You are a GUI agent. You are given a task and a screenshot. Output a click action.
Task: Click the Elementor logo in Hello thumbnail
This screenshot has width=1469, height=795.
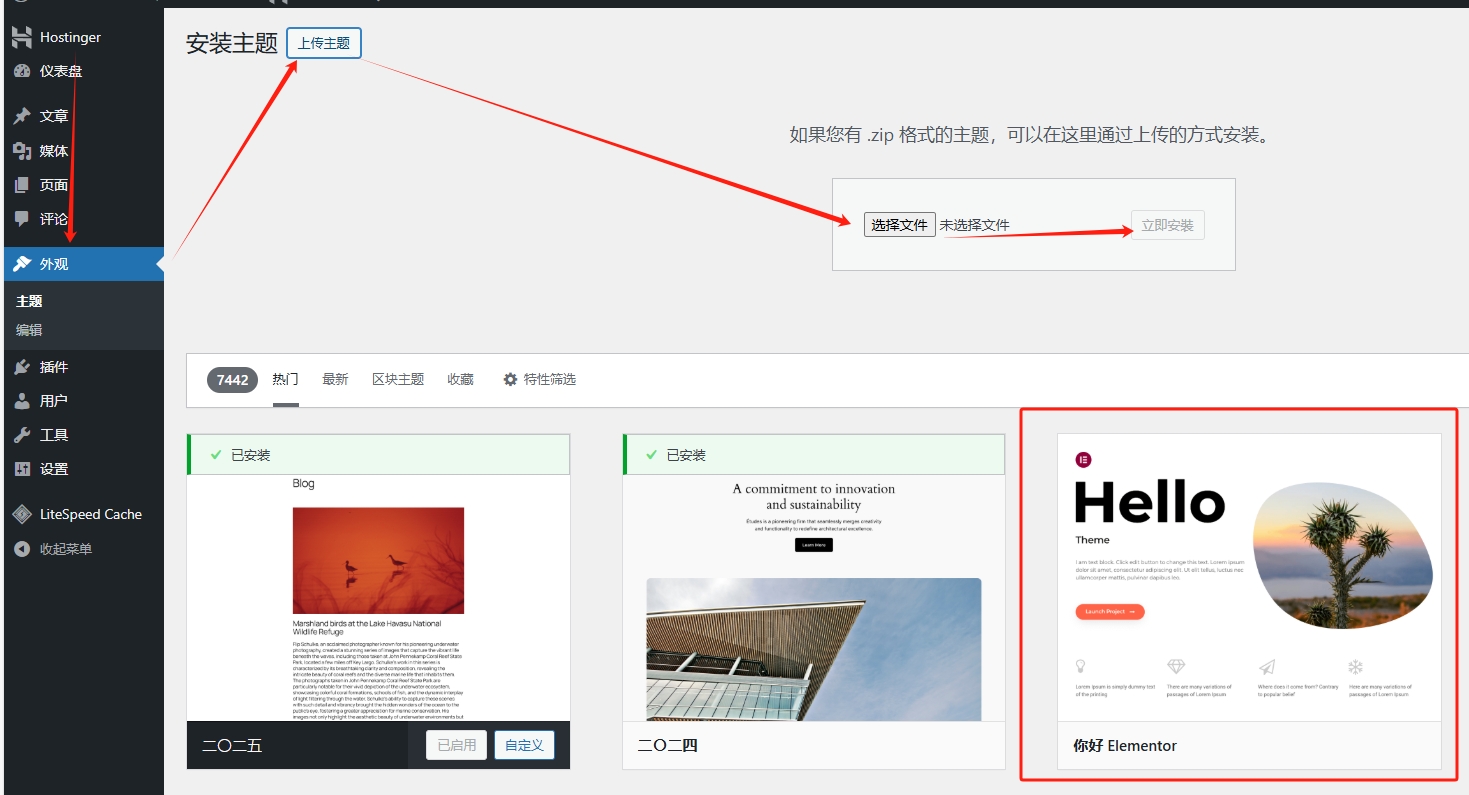click(1083, 460)
